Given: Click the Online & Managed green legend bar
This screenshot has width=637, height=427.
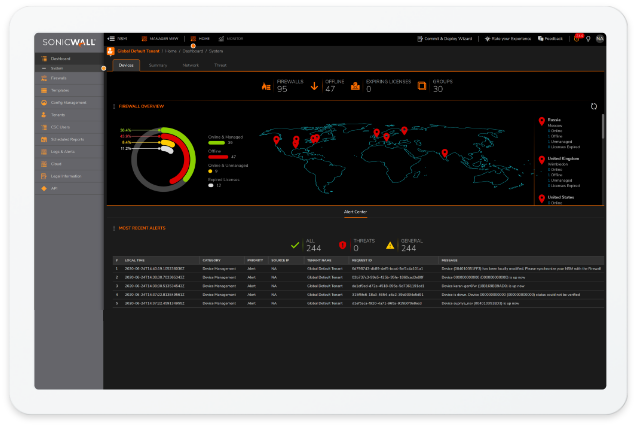Looking at the screenshot, I should coord(217,143).
